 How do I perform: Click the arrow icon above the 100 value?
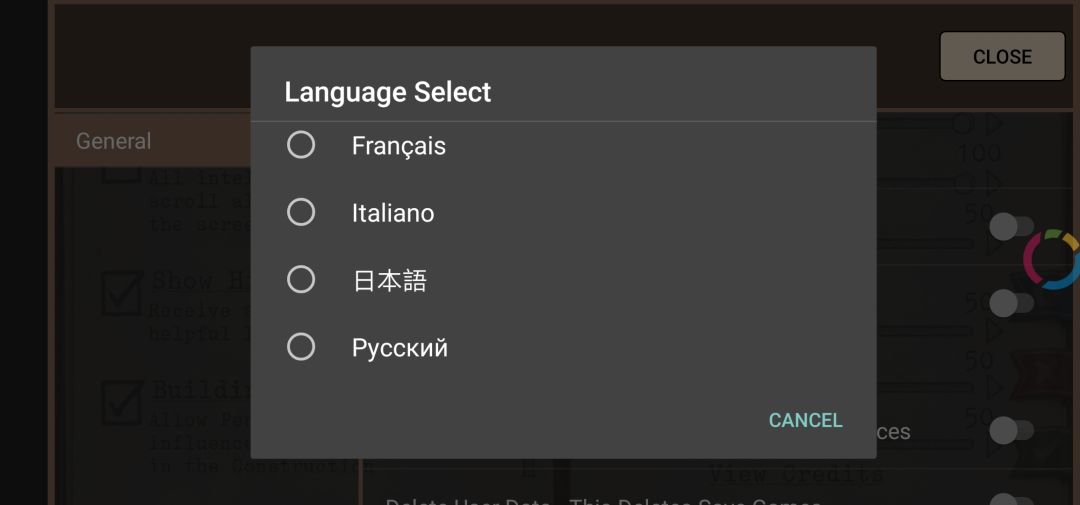[994, 125]
